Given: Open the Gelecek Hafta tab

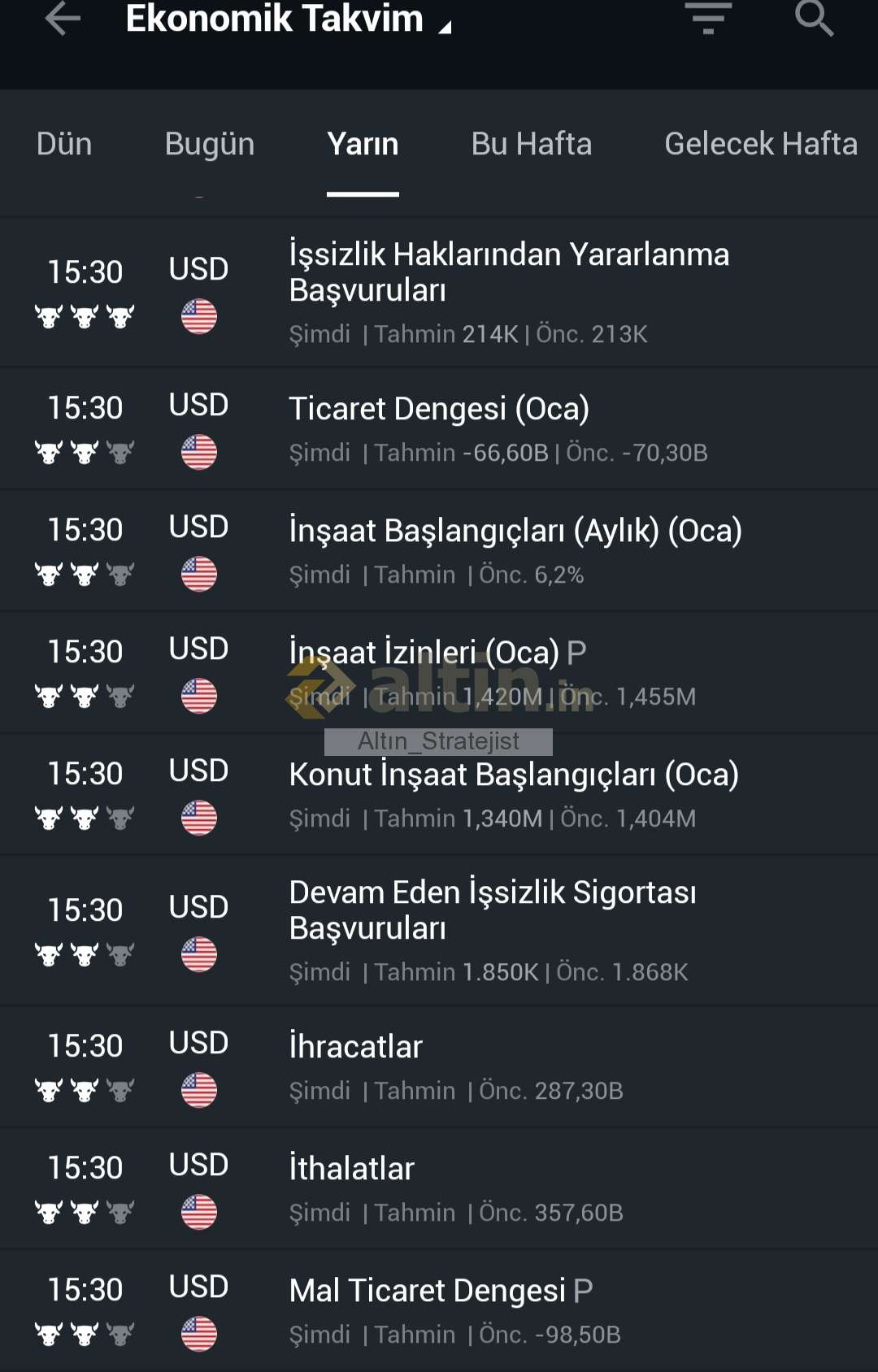Looking at the screenshot, I should [760, 144].
